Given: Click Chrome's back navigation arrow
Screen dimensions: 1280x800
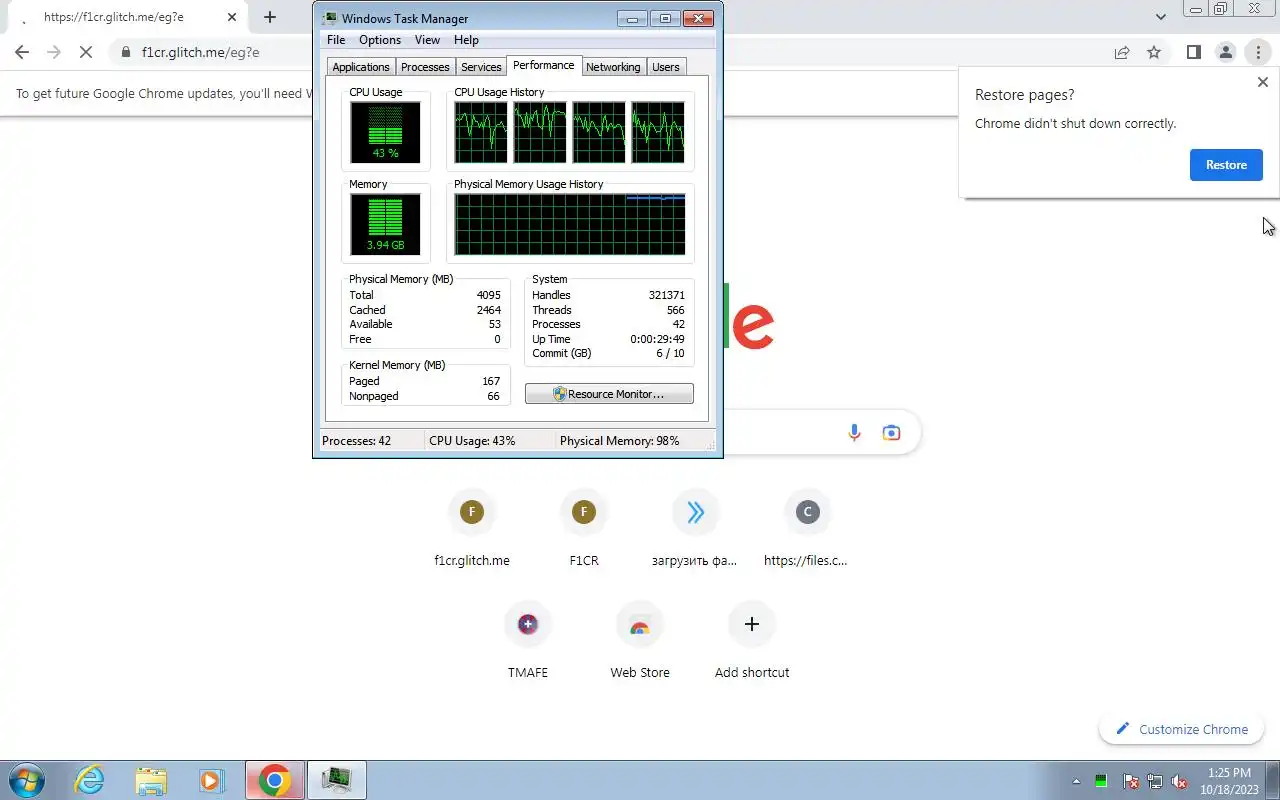Looking at the screenshot, I should (x=22, y=52).
